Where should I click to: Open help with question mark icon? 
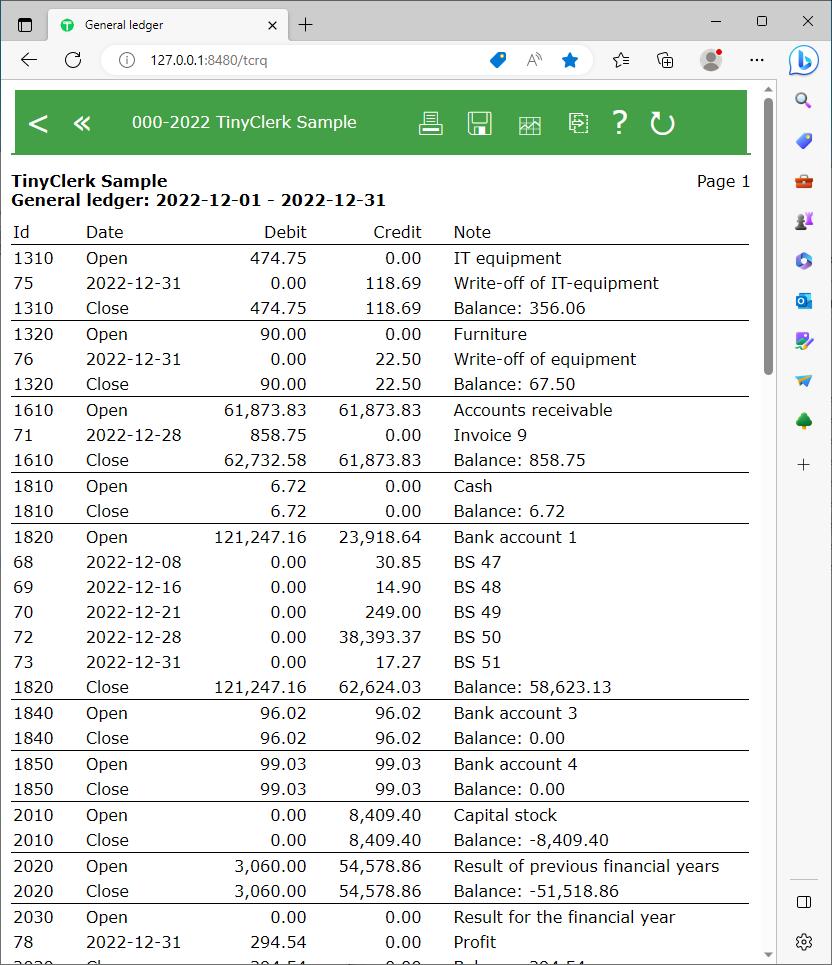point(620,122)
